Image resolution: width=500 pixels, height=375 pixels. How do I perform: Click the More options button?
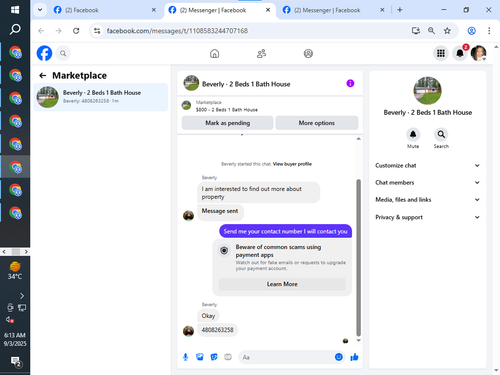point(317,123)
